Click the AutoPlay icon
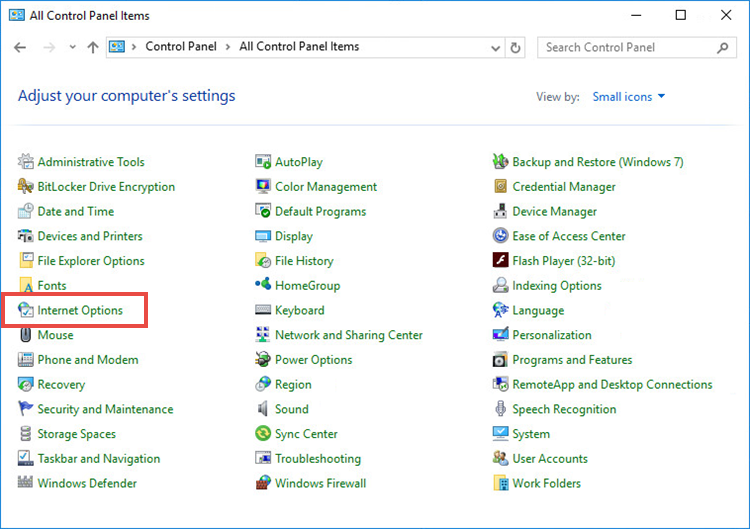Viewport: 750px width, 529px height. point(263,162)
